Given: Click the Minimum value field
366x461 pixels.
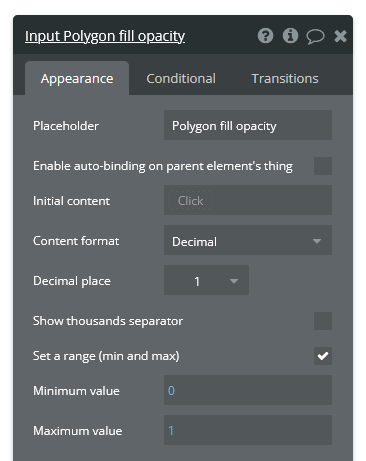Looking at the screenshot, I should (x=248, y=390).
